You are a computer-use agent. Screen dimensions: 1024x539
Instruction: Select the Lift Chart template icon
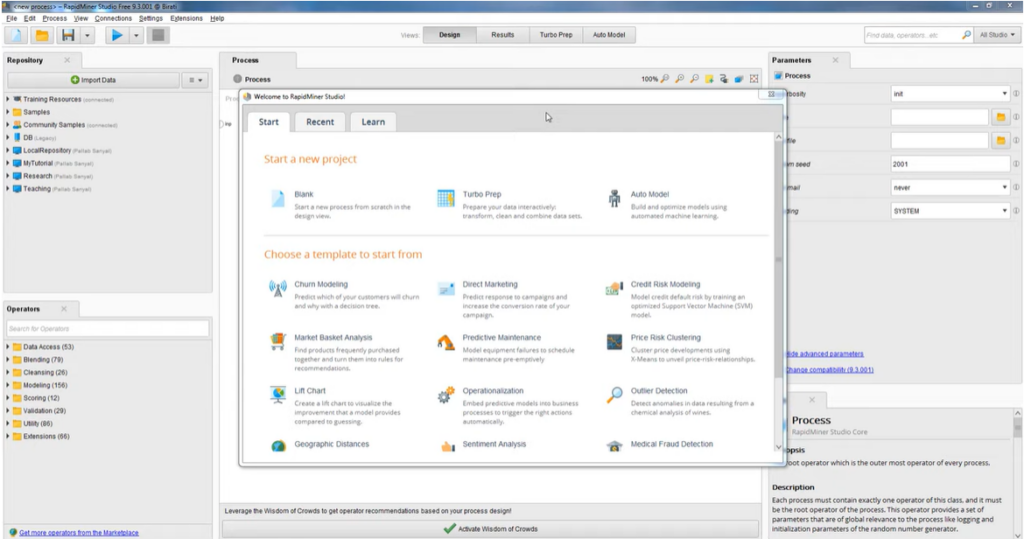[278, 395]
